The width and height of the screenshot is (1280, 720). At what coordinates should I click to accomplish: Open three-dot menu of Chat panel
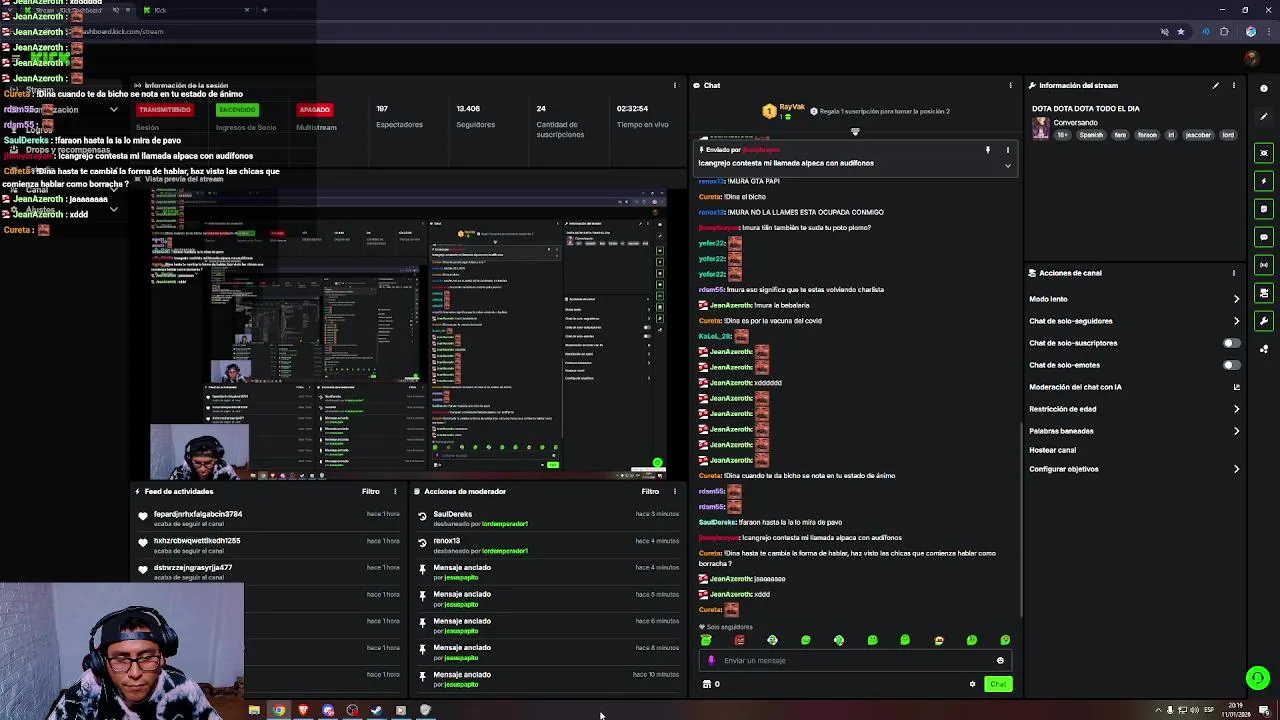click(1011, 86)
